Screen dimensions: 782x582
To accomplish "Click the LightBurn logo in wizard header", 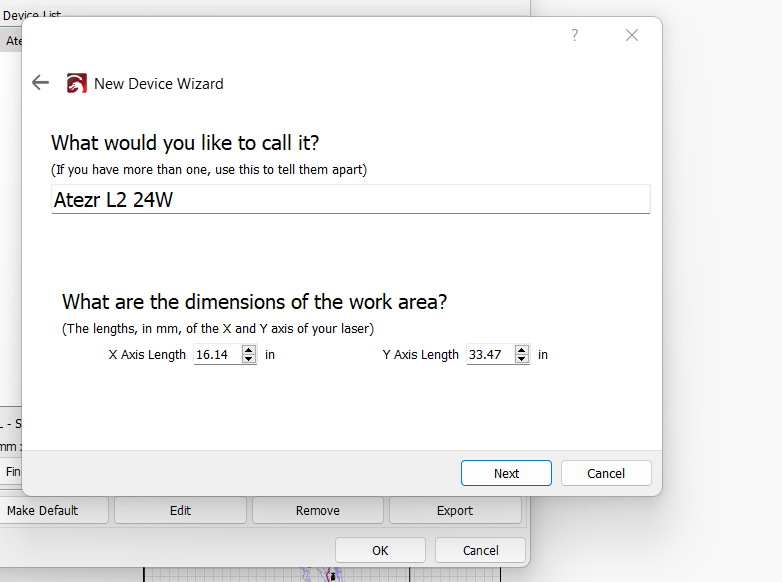I will click(76, 84).
